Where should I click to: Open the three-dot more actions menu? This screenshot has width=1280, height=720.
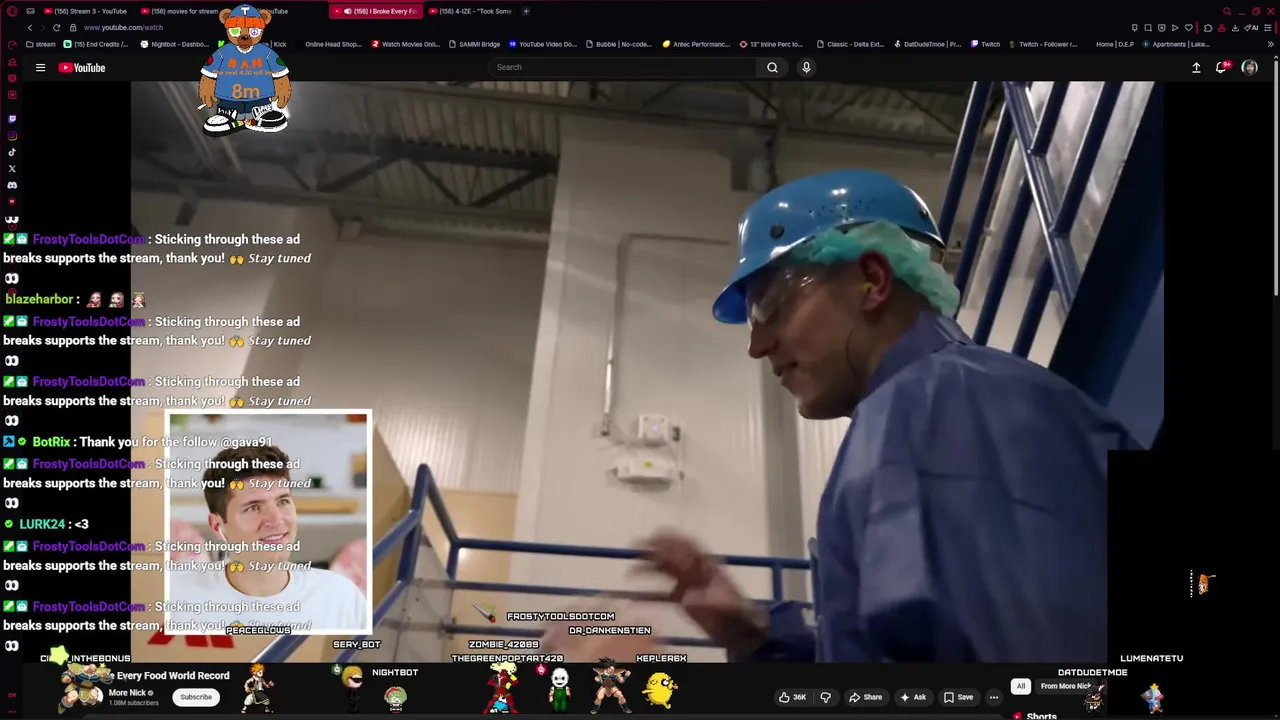994,697
